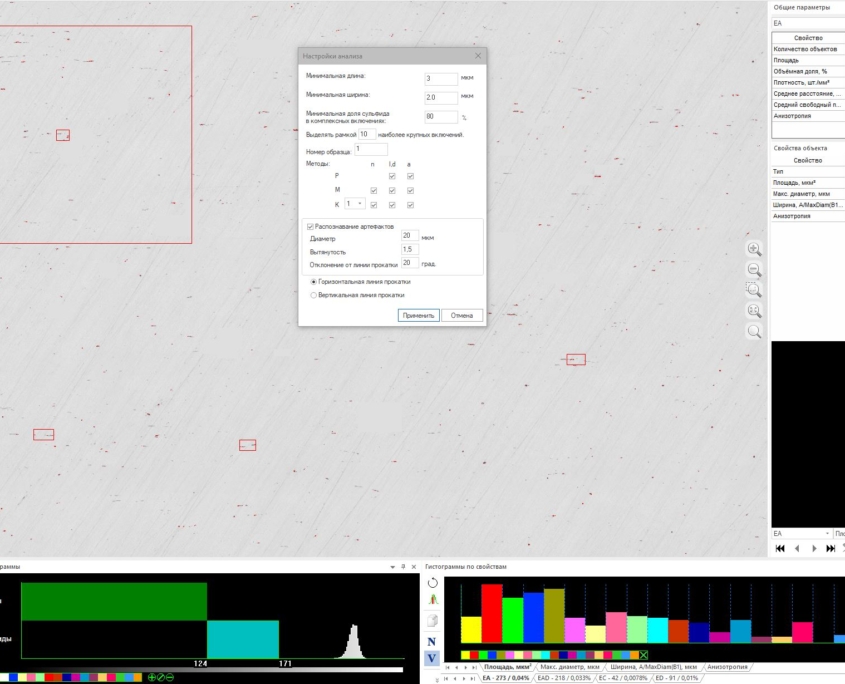
Task: Click the zoom in magnifier icon
Action: [754, 248]
